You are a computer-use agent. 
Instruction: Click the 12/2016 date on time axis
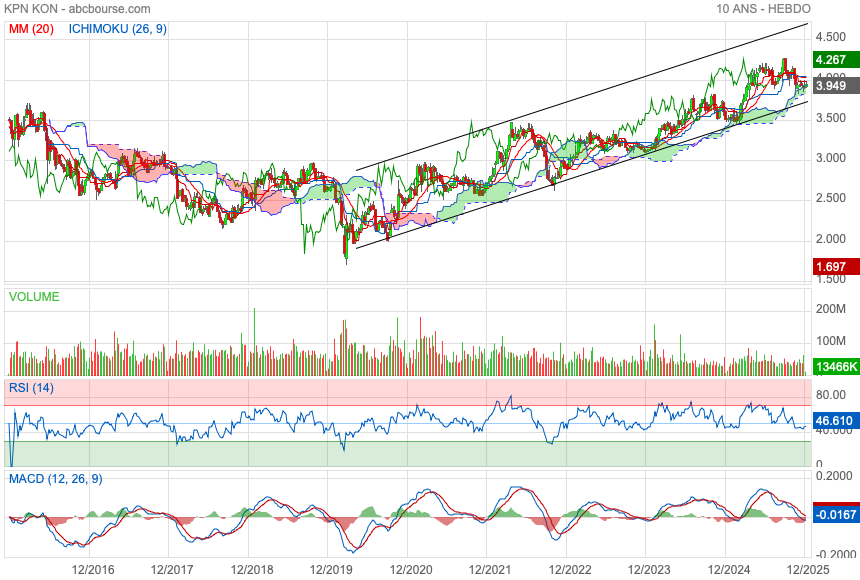(x=93, y=569)
